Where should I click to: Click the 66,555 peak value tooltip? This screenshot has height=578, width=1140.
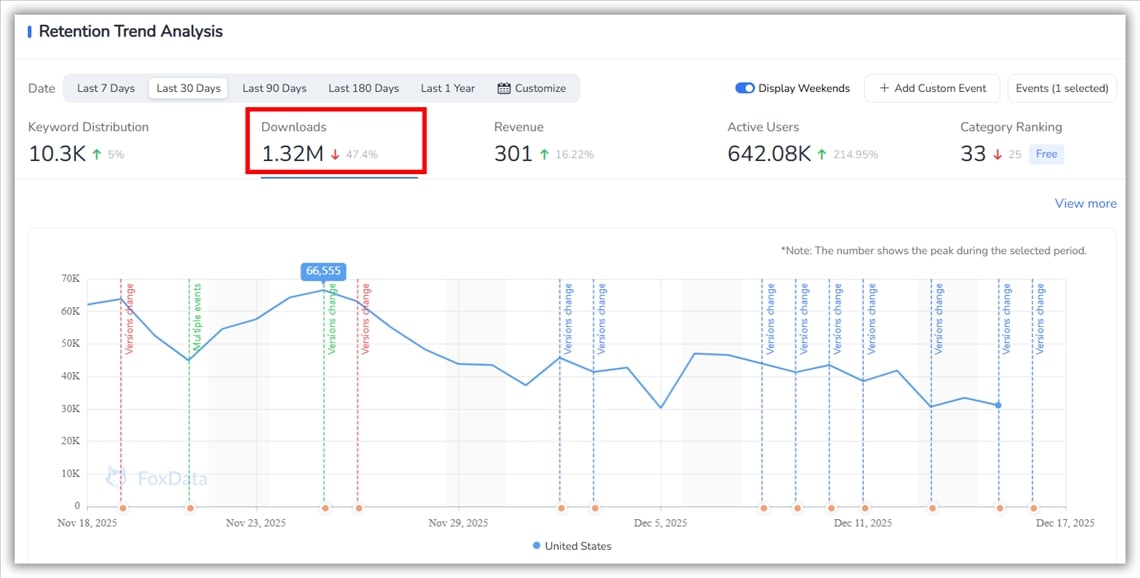pyautogui.click(x=322, y=271)
